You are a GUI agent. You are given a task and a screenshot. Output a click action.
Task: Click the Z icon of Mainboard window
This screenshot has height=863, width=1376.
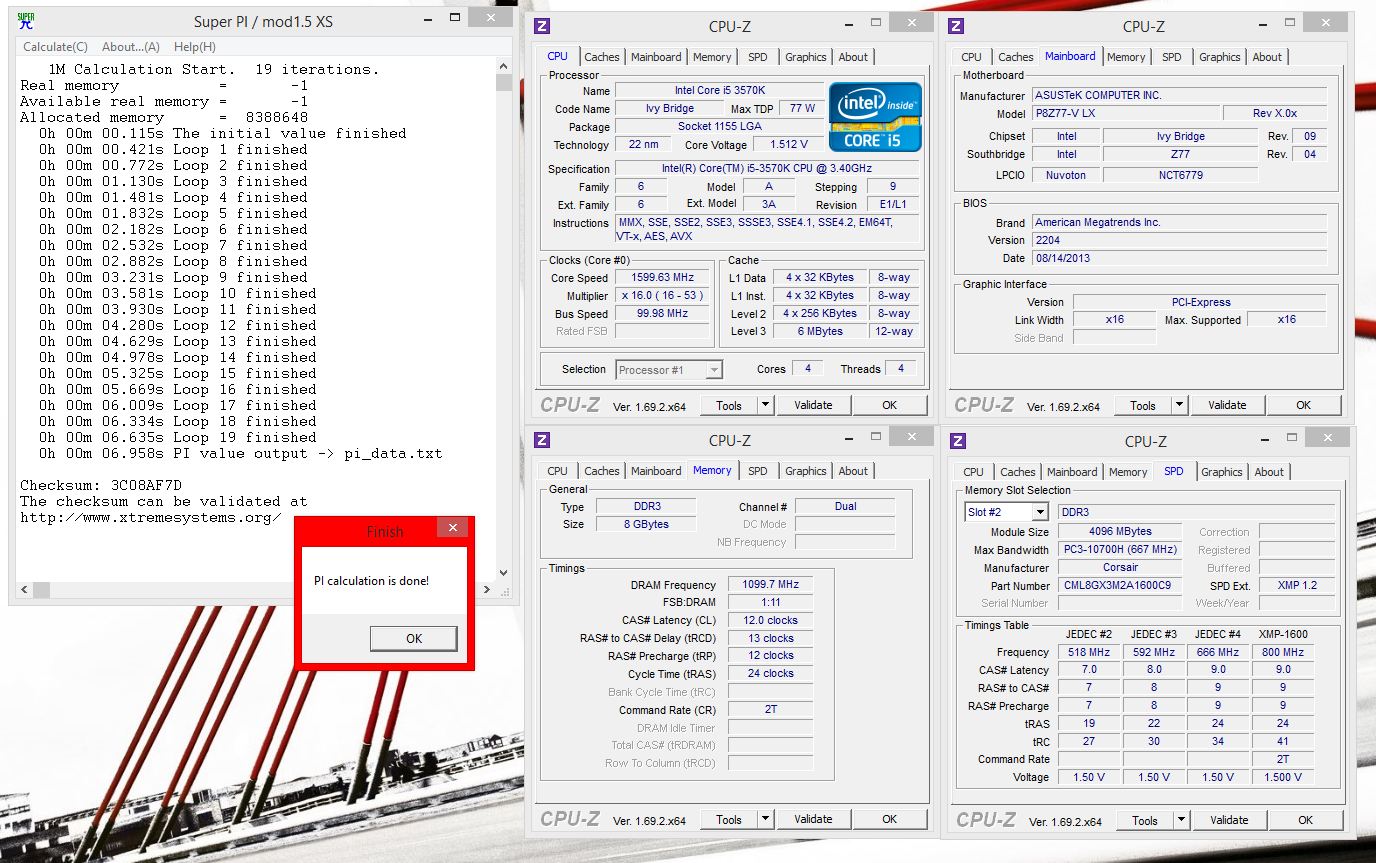click(x=956, y=27)
